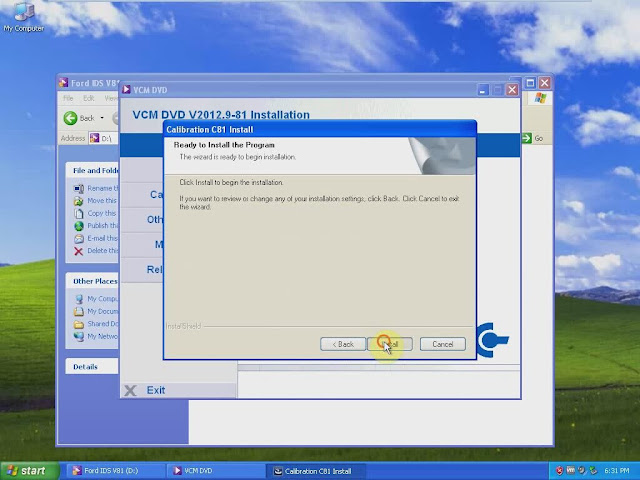The width and height of the screenshot is (640, 480).
Task: Click Shared Documents folder icon
Action: pos(79,324)
